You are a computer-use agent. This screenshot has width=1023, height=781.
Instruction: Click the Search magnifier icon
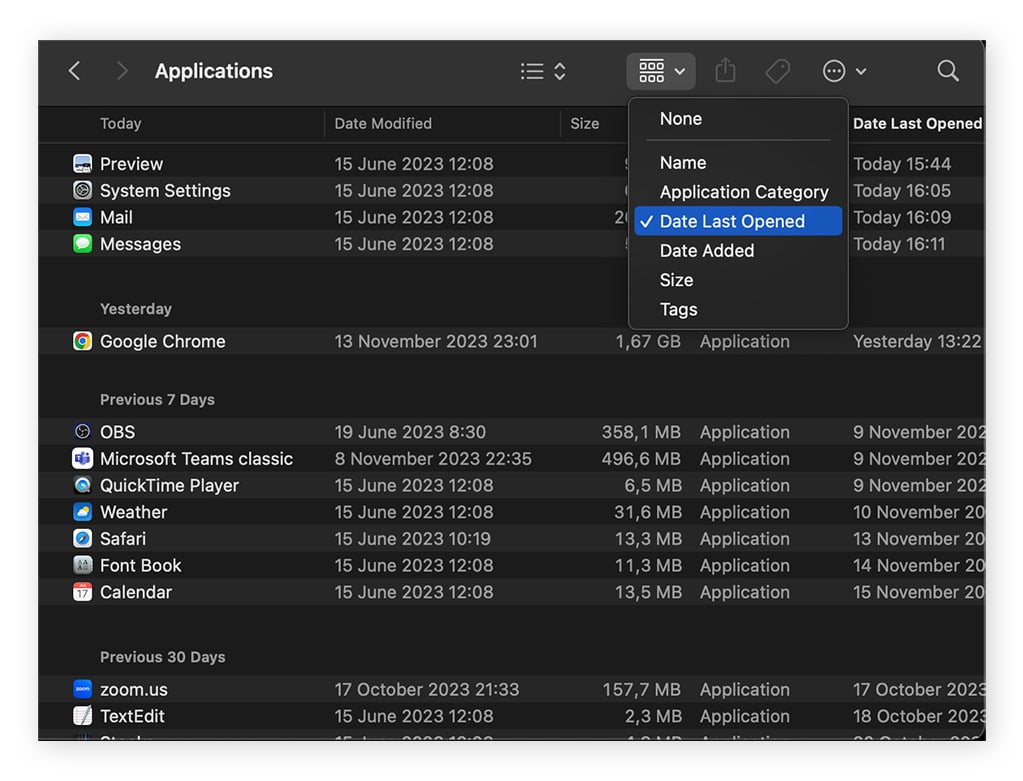947,70
